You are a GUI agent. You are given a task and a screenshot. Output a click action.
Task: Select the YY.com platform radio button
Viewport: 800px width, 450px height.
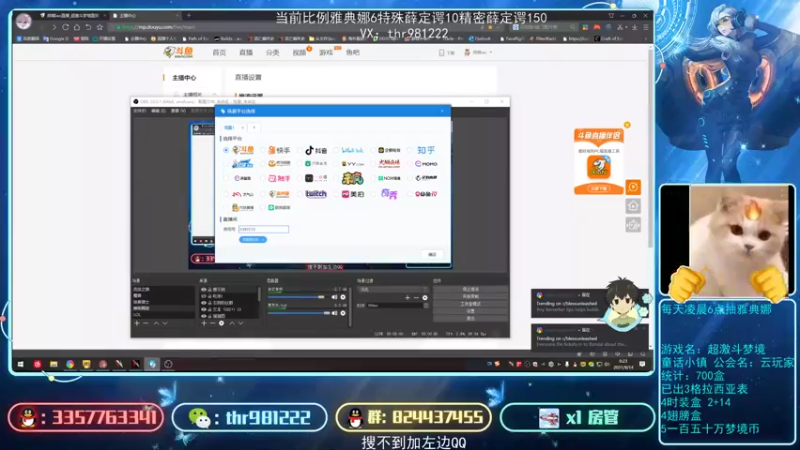coord(336,164)
